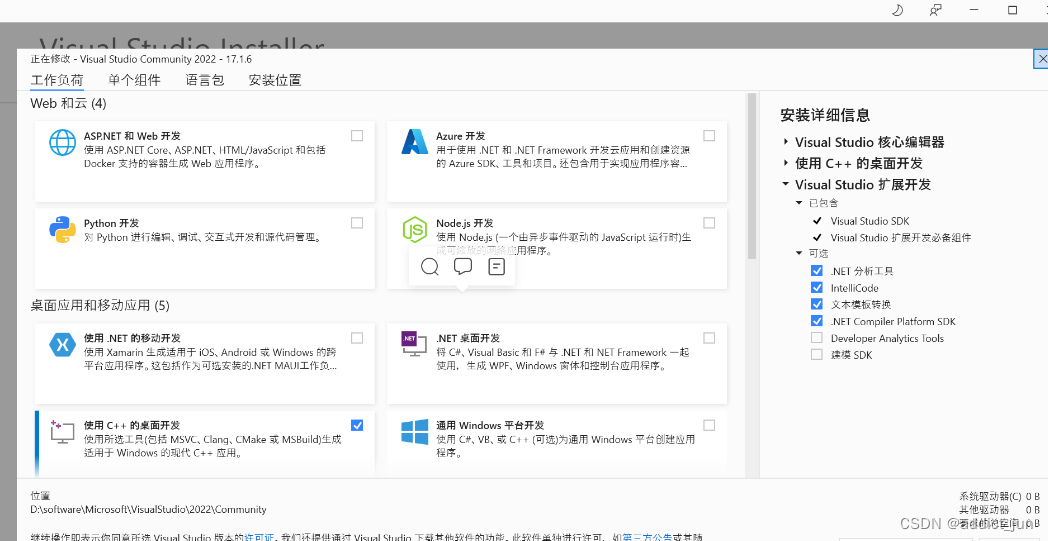Select the ASP.NET 和 Web 开发 card title

(x=132, y=136)
